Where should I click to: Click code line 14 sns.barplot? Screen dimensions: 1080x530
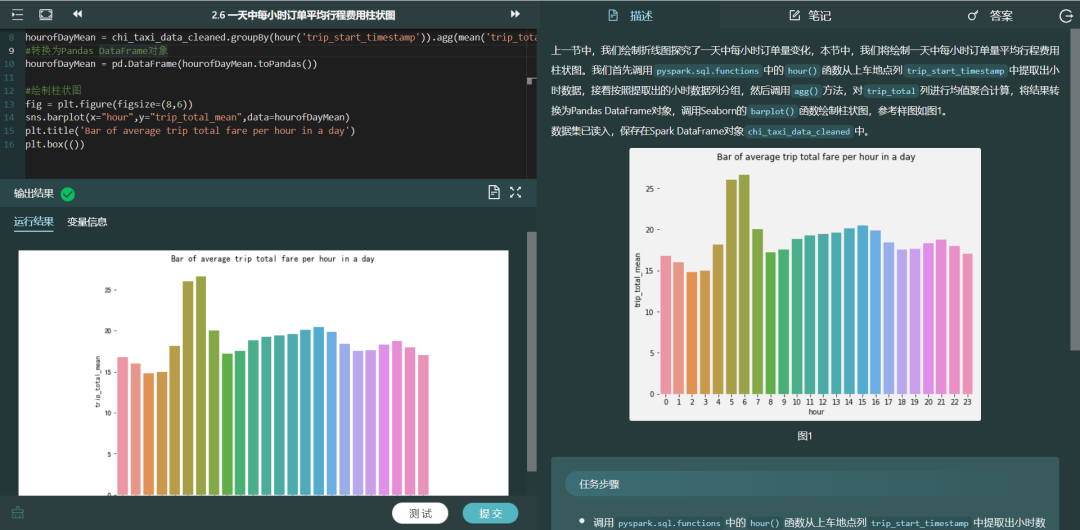click(x=187, y=117)
